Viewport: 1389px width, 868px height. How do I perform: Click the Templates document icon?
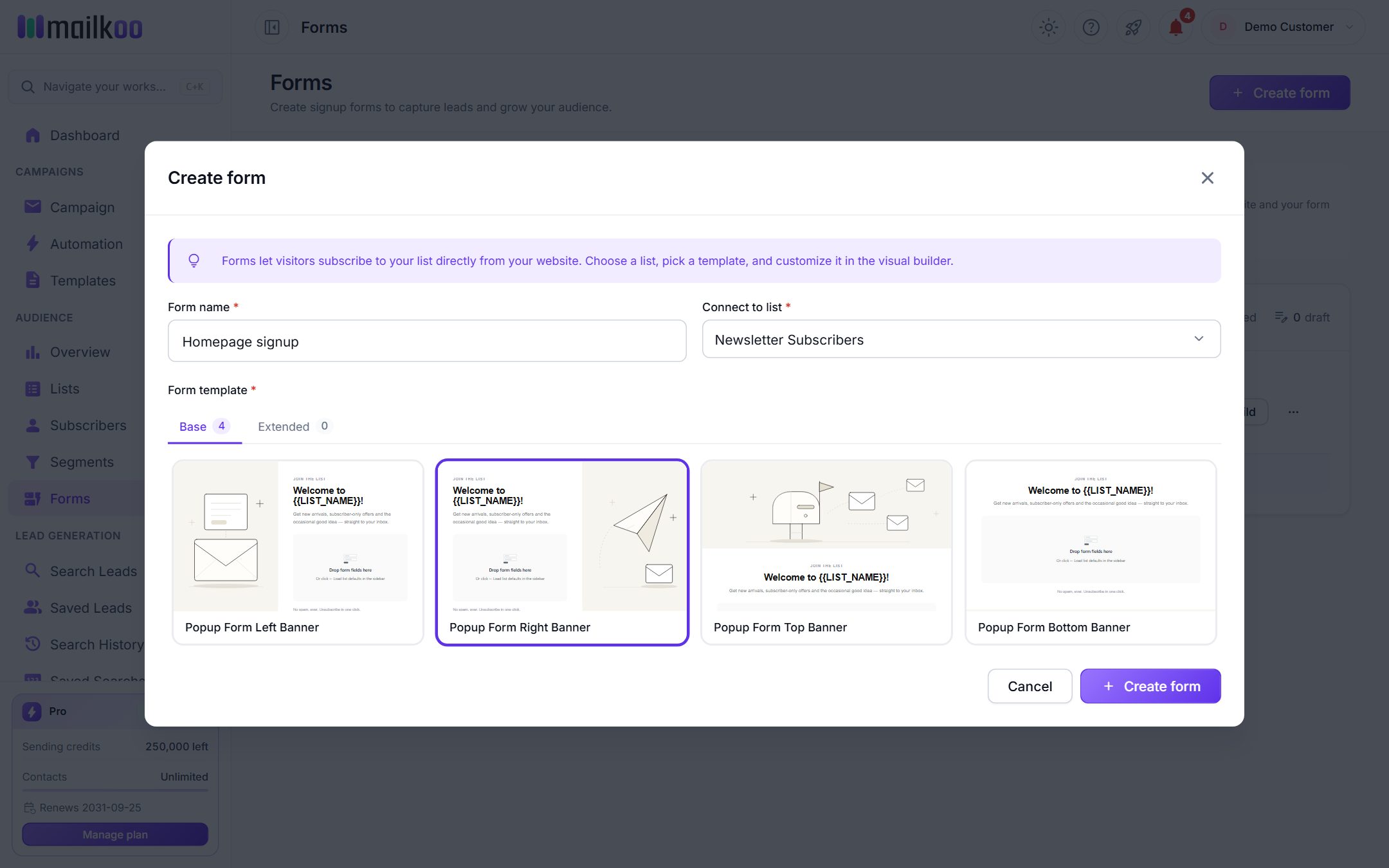[x=33, y=280]
